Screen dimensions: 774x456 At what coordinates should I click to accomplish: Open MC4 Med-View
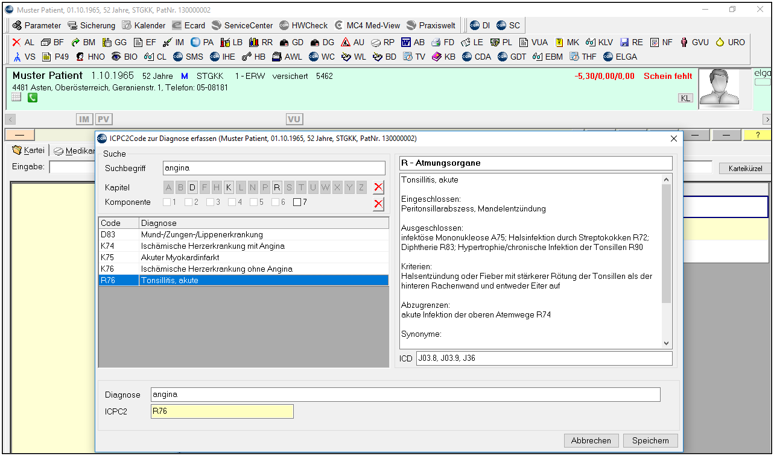[368, 25]
